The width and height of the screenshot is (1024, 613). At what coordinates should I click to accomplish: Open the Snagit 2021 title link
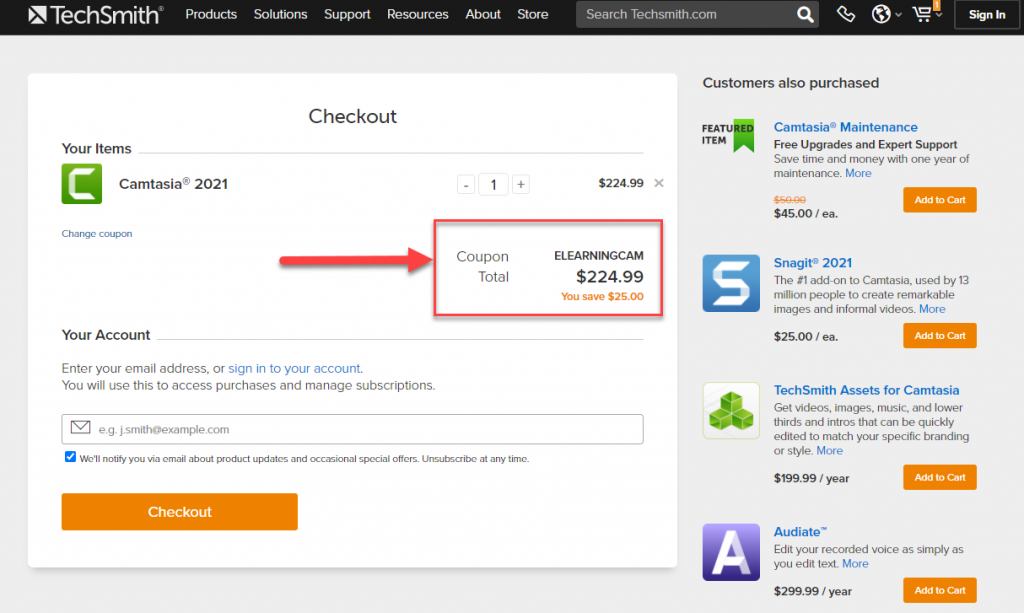pyautogui.click(x=812, y=263)
